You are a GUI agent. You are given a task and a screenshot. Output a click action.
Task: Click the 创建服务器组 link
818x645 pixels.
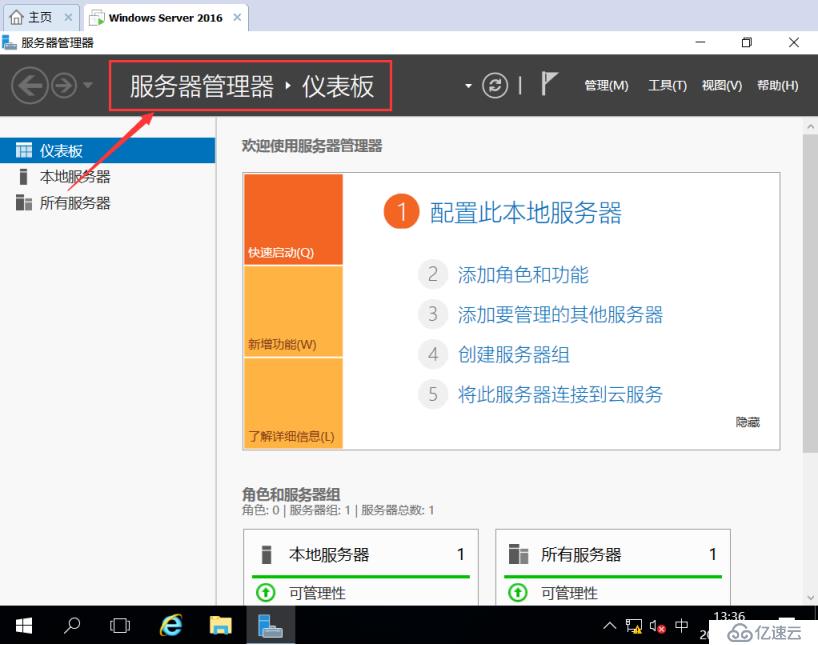[x=513, y=355]
